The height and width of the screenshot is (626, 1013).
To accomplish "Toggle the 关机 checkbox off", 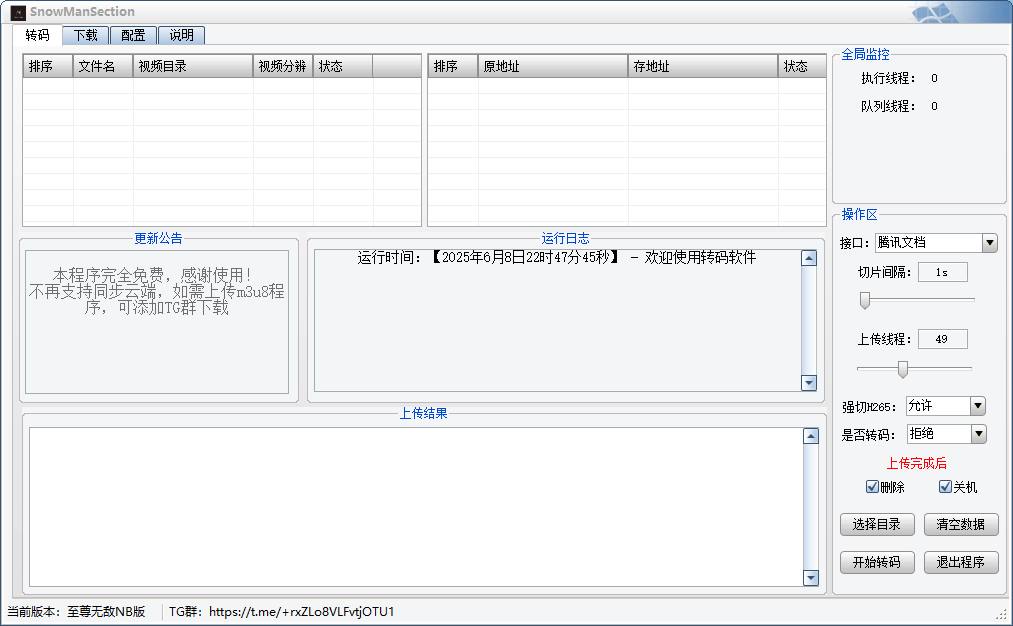I will coord(946,486).
